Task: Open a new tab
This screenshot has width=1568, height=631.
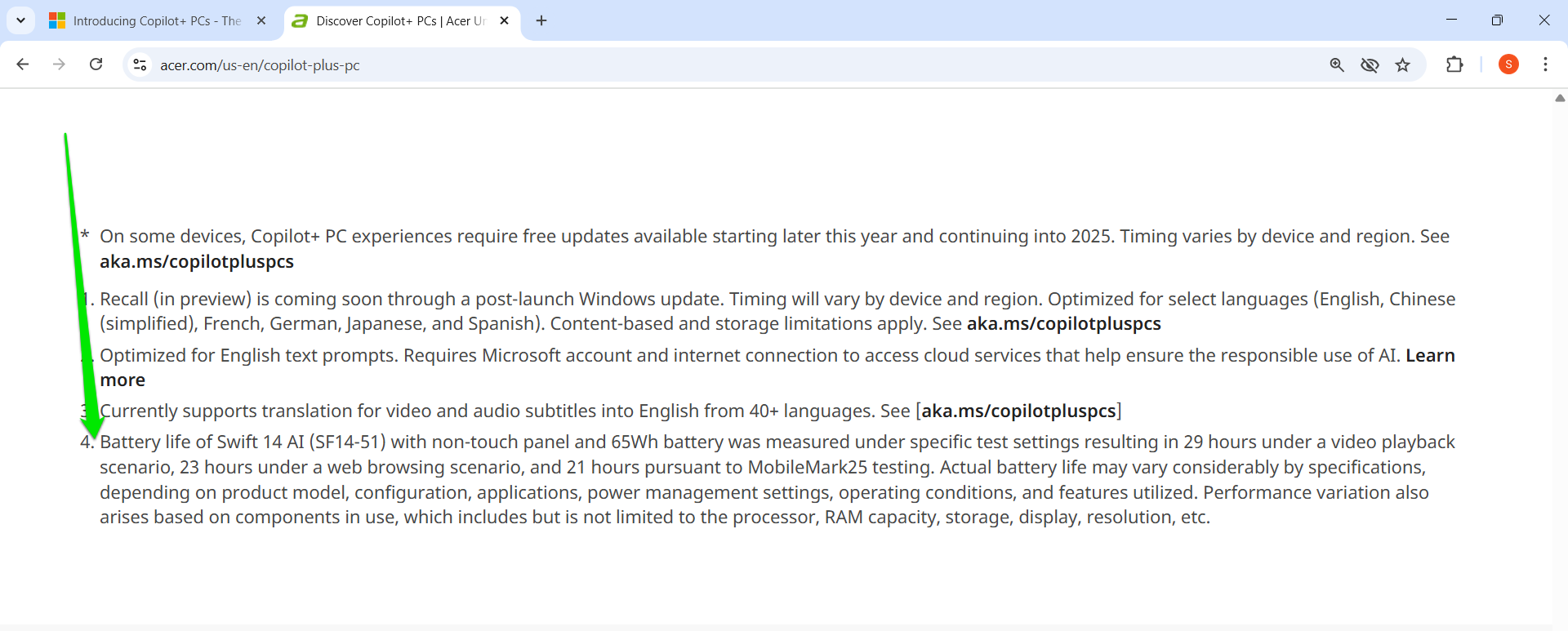Action: click(541, 21)
